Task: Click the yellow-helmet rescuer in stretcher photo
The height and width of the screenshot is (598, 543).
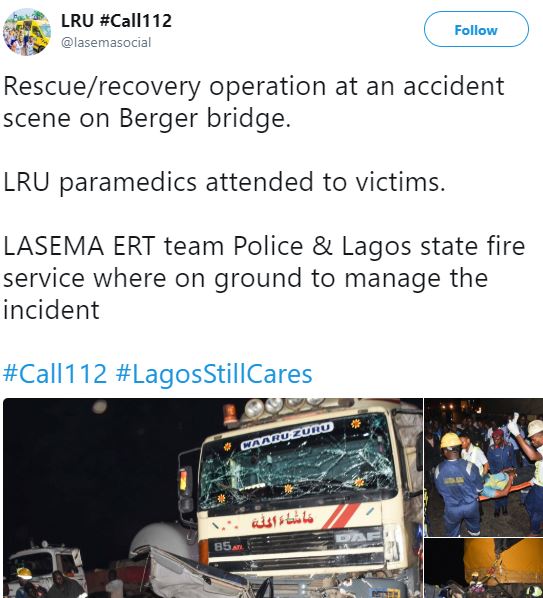Action: 456,483
